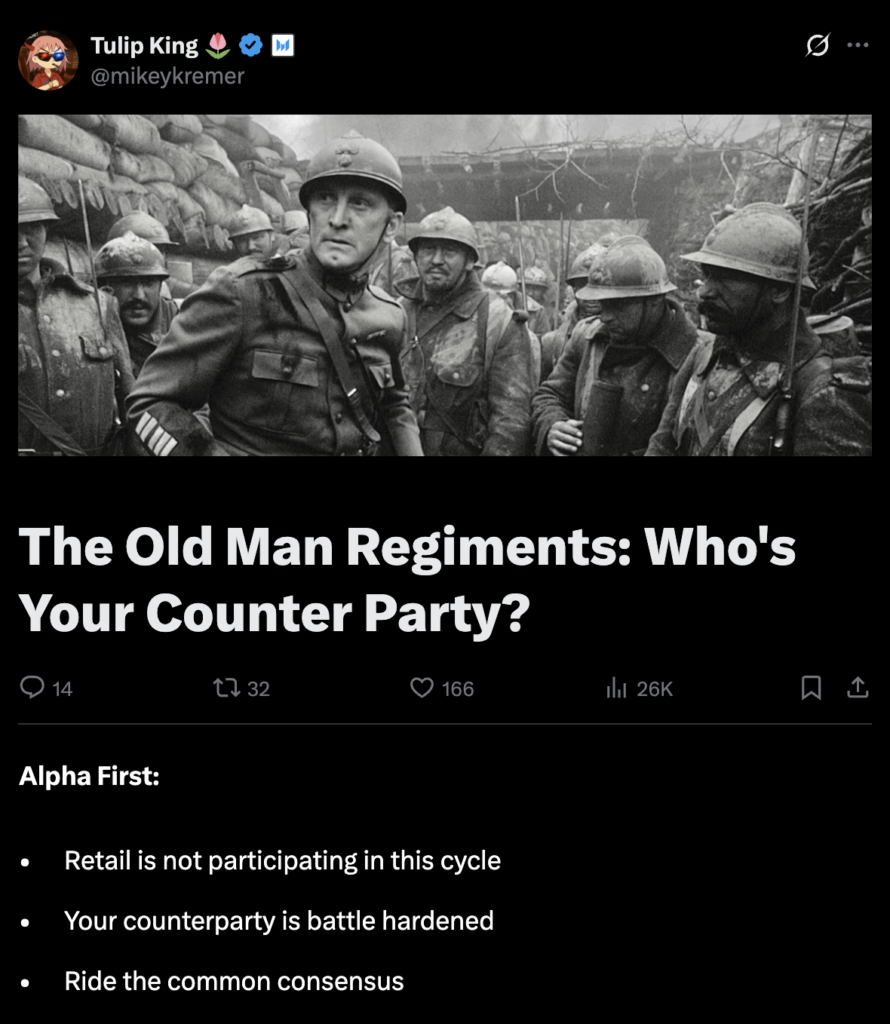Click the 166 likes count

pyautogui.click(x=458, y=689)
